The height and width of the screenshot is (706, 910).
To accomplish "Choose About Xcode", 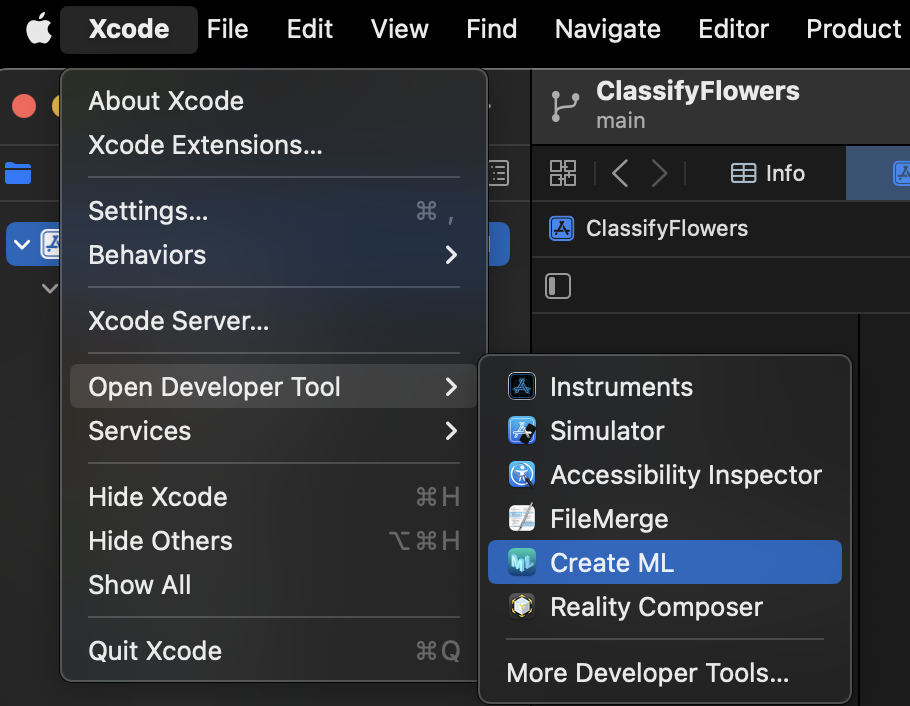I will click(273, 101).
